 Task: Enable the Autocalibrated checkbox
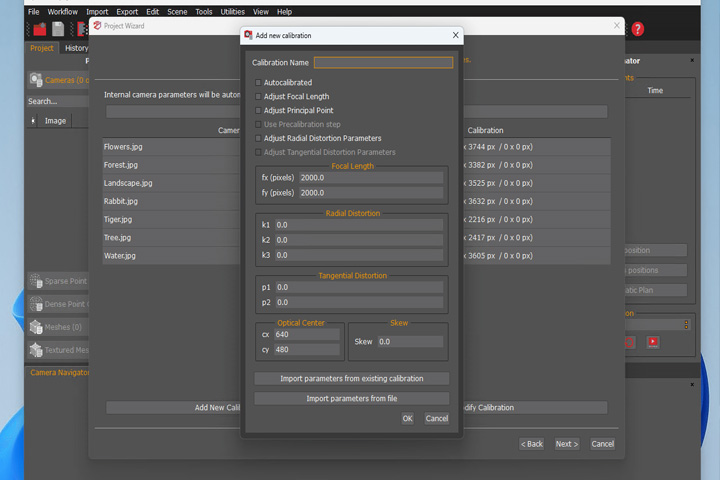(258, 83)
